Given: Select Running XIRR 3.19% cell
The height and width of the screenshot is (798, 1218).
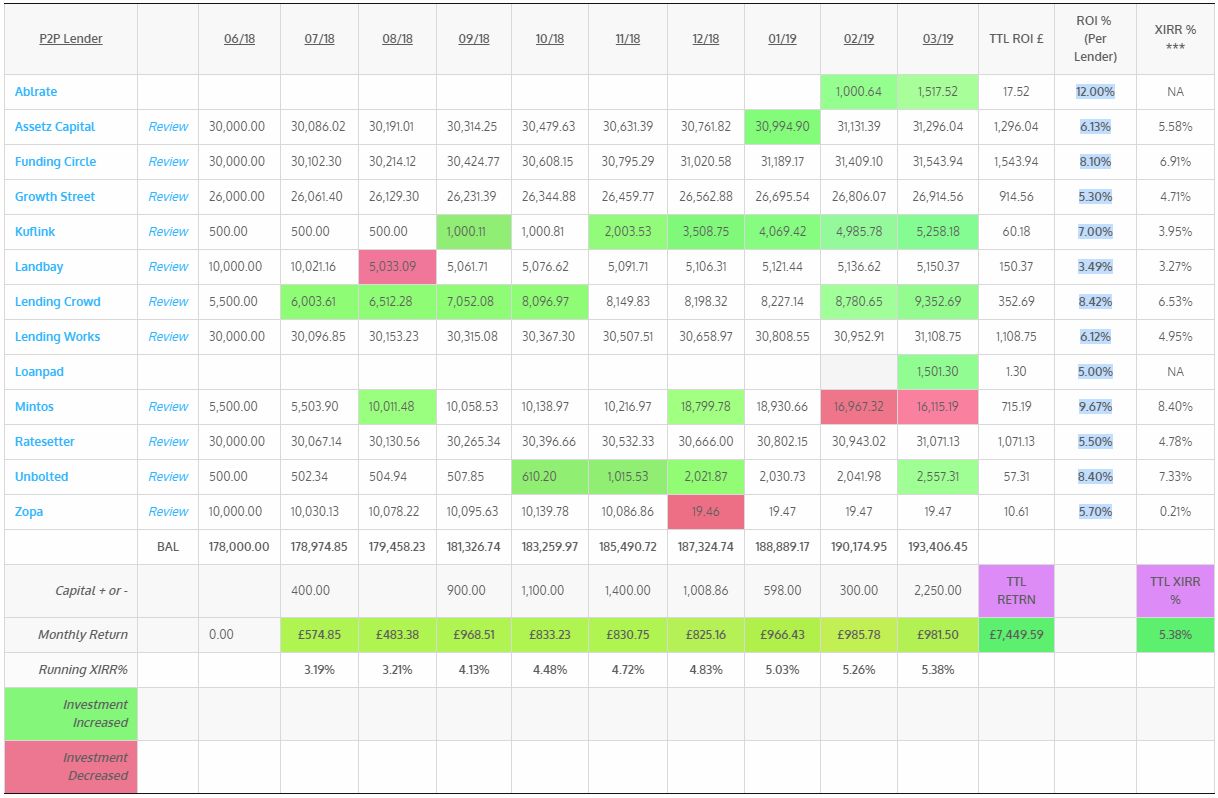Looking at the screenshot, I should [x=319, y=670].
